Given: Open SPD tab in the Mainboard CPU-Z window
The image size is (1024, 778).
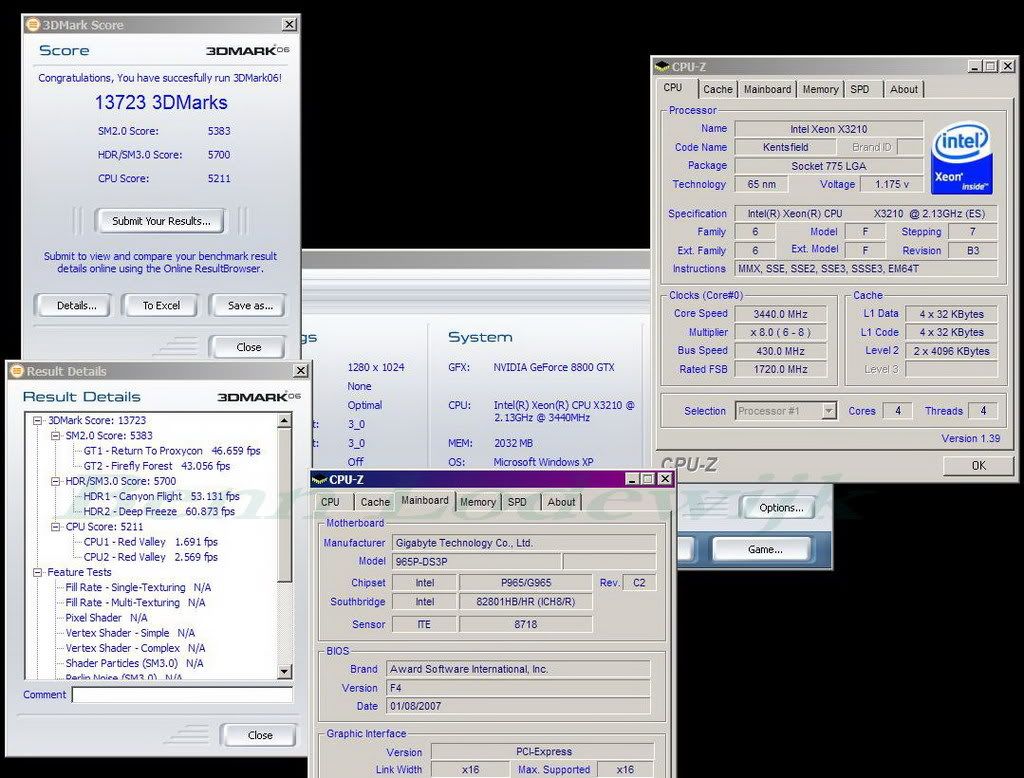Looking at the screenshot, I should point(517,502).
